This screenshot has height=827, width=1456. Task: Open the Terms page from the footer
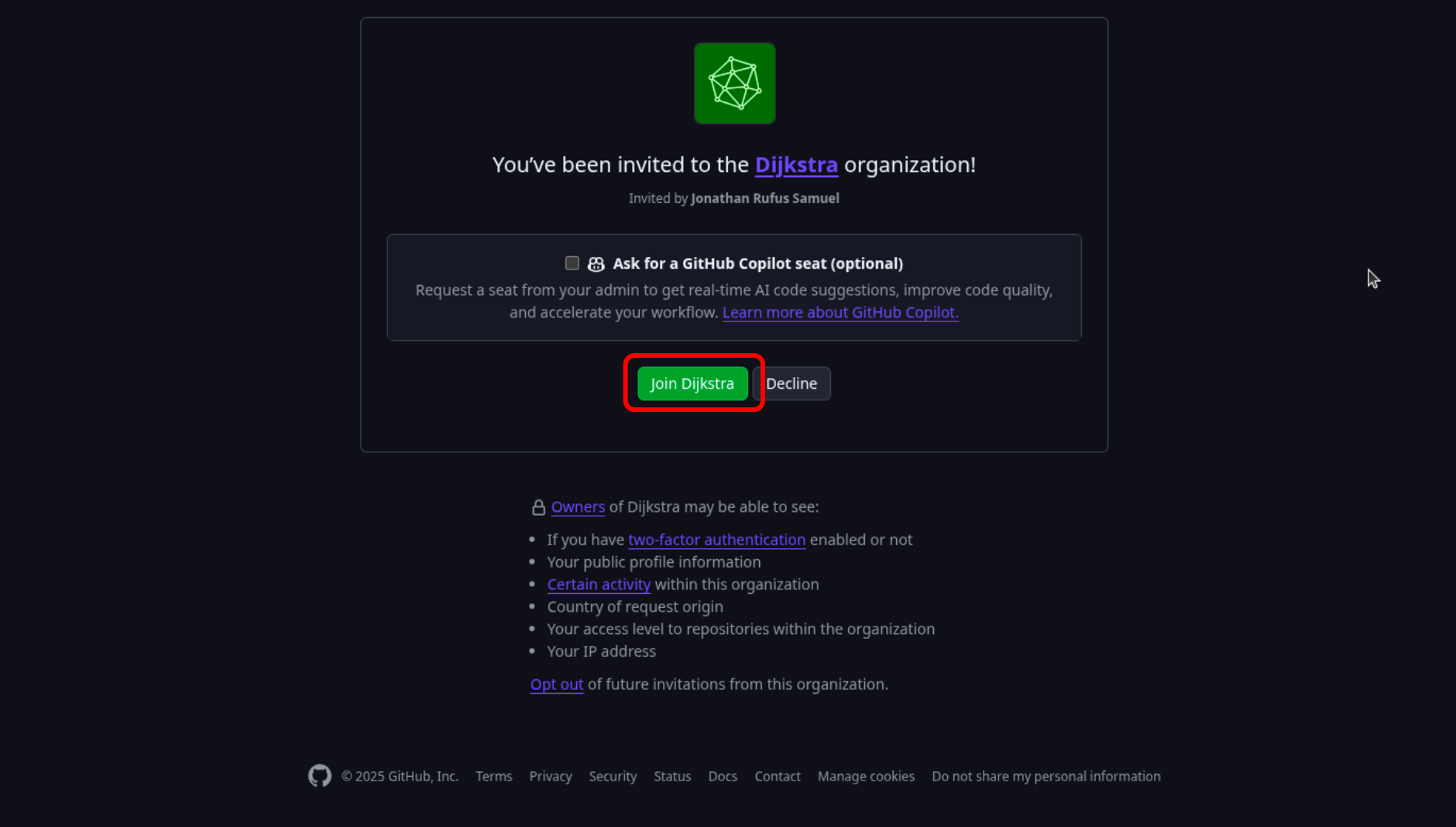[x=493, y=776]
